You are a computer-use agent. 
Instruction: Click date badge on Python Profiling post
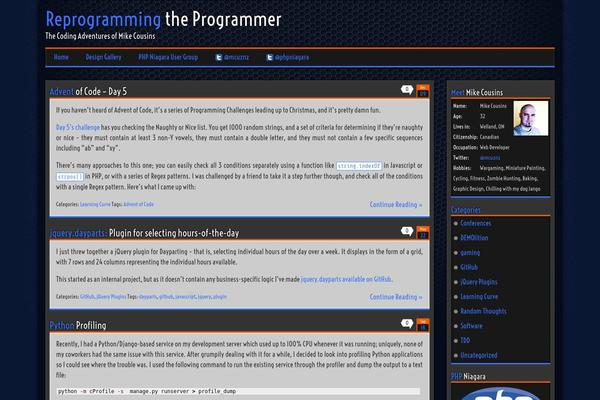(423, 325)
